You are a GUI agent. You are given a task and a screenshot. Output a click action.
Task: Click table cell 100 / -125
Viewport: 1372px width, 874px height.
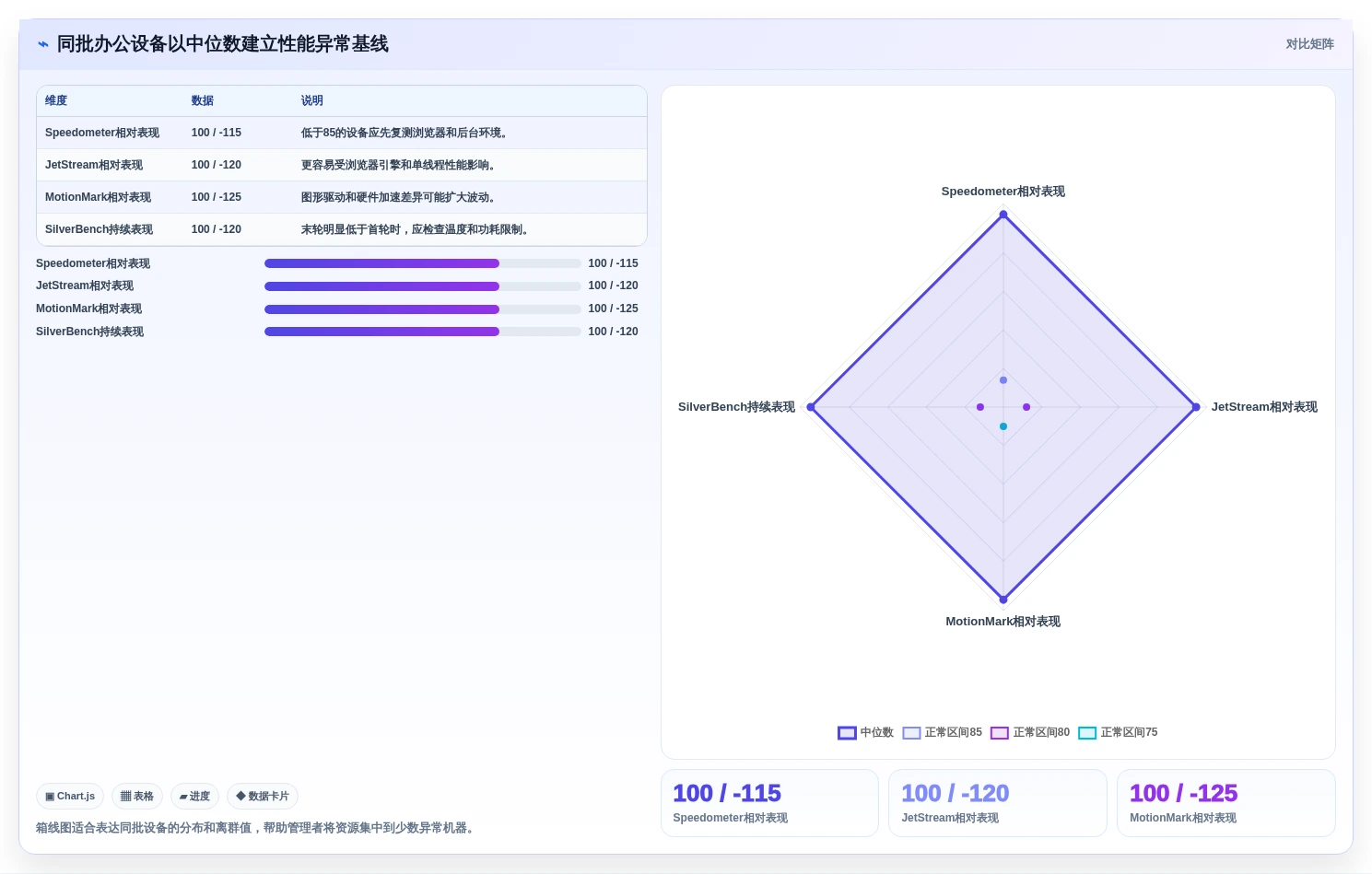pyautogui.click(x=217, y=197)
